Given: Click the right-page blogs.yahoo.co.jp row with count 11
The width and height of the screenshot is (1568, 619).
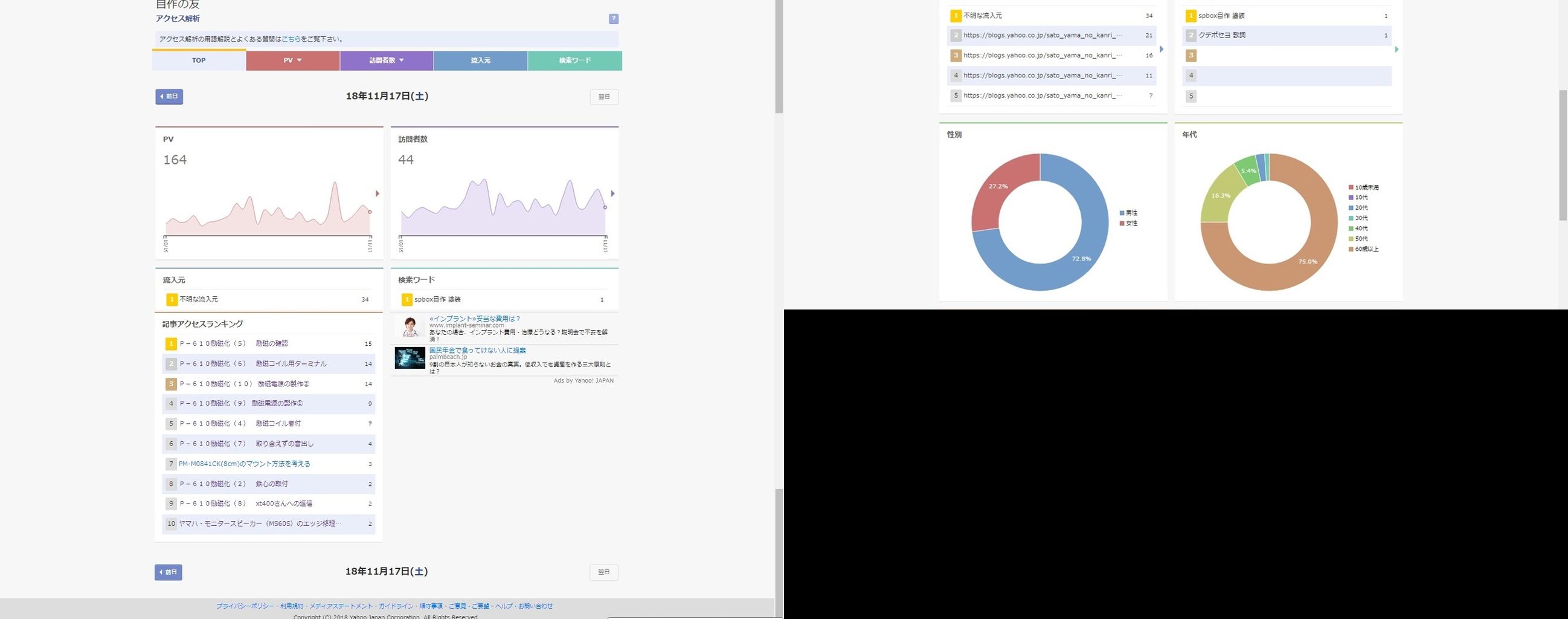Looking at the screenshot, I should [1052, 76].
